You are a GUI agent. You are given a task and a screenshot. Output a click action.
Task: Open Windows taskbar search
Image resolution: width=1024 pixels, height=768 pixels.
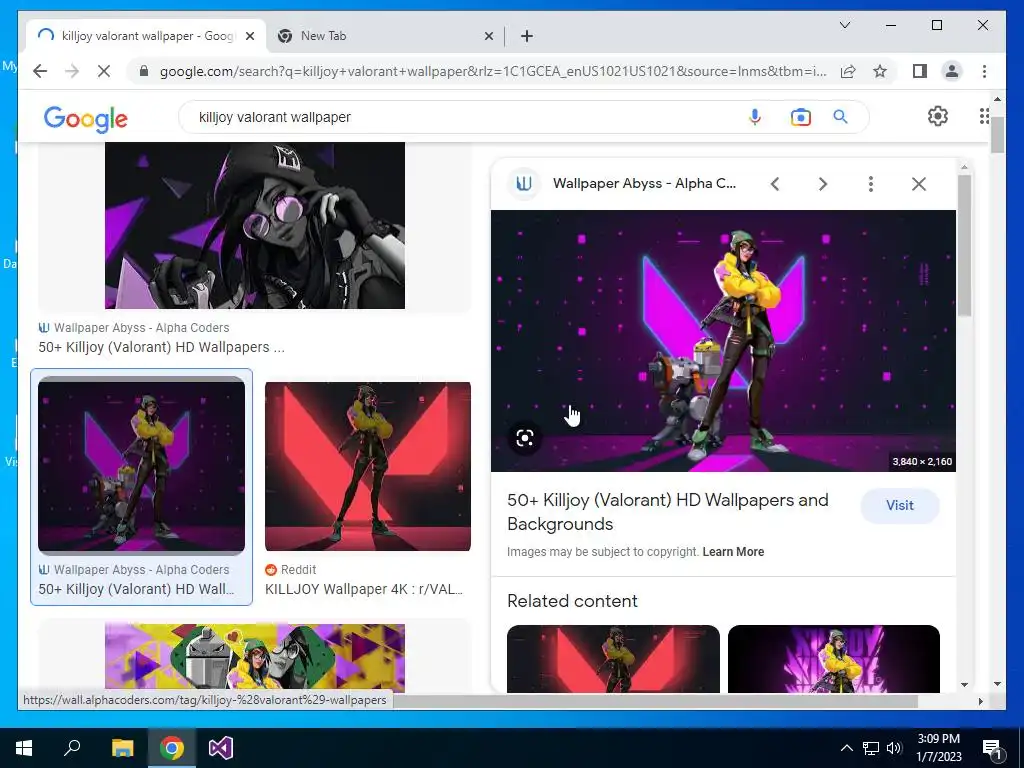72,748
